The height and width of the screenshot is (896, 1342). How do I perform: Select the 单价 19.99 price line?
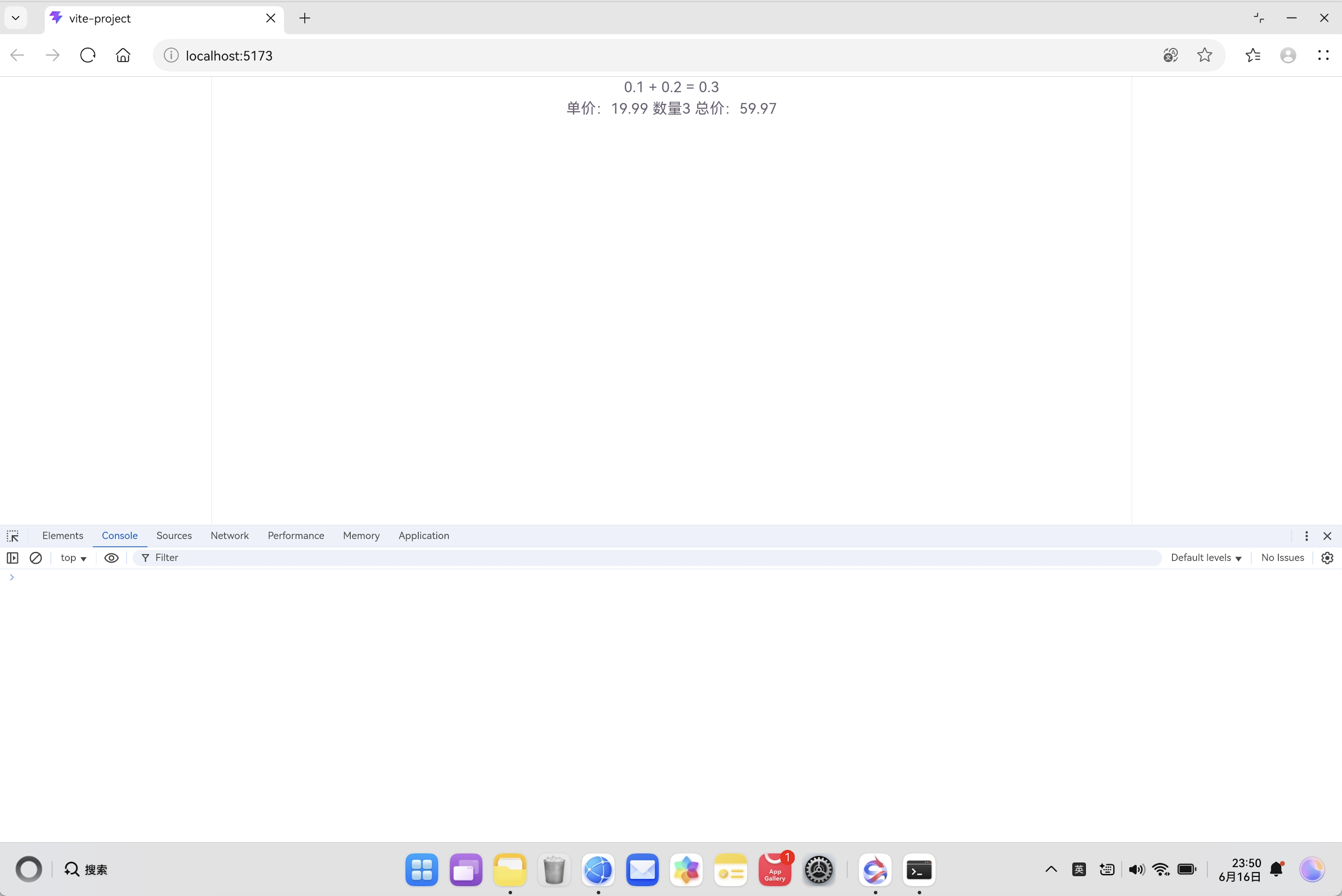point(671,109)
